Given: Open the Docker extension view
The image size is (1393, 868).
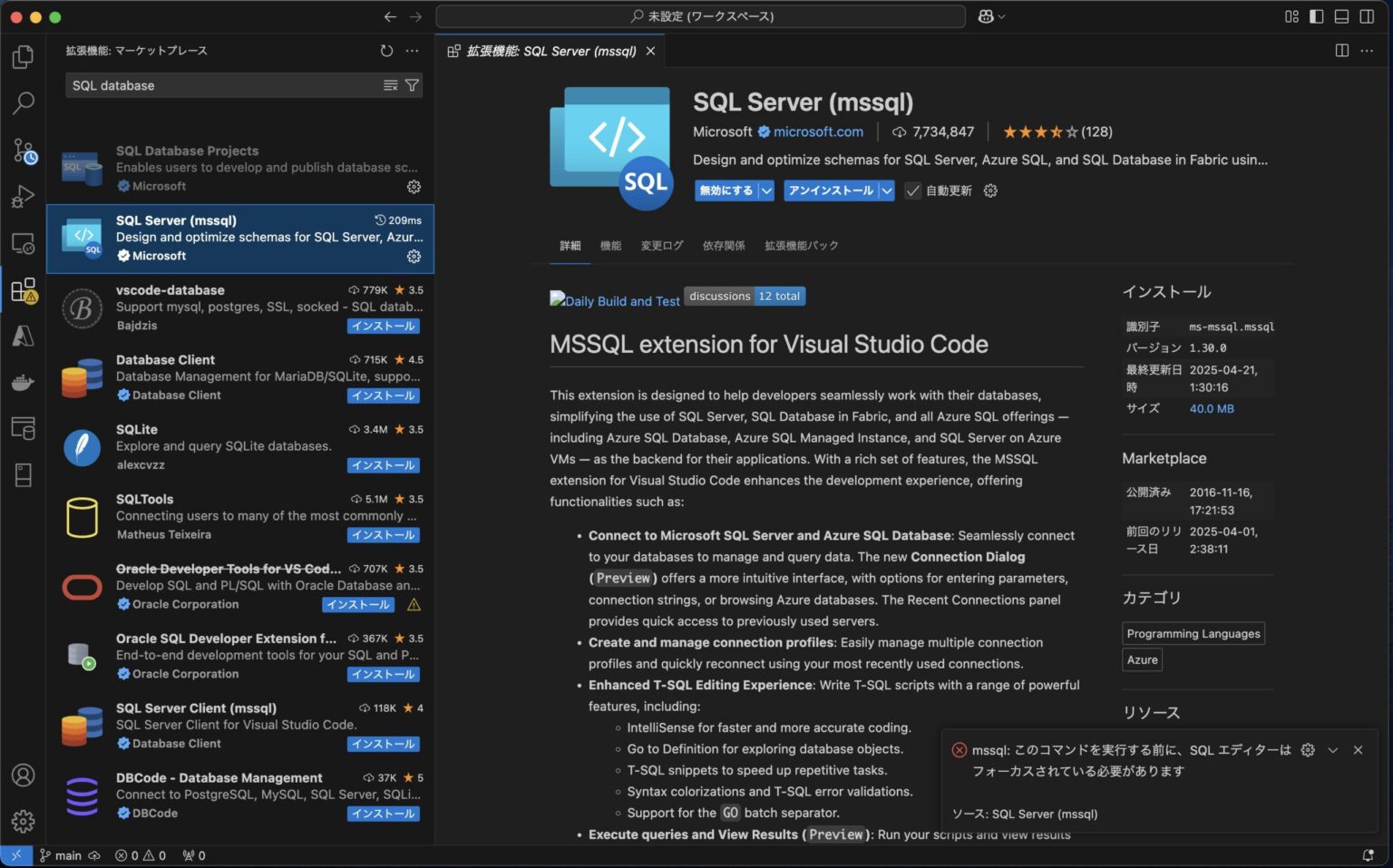Looking at the screenshot, I should point(23,382).
